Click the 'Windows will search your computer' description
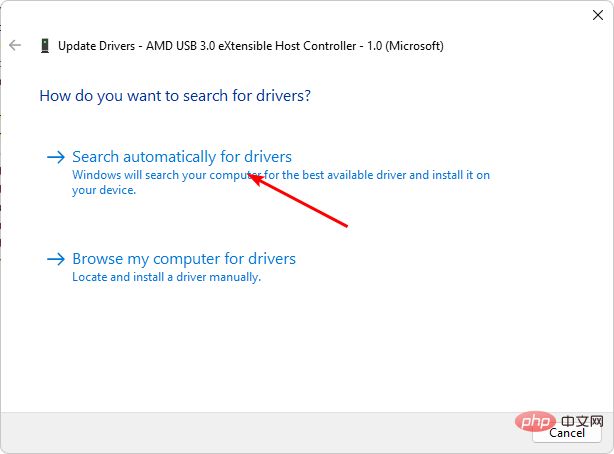 pyautogui.click(x=280, y=174)
